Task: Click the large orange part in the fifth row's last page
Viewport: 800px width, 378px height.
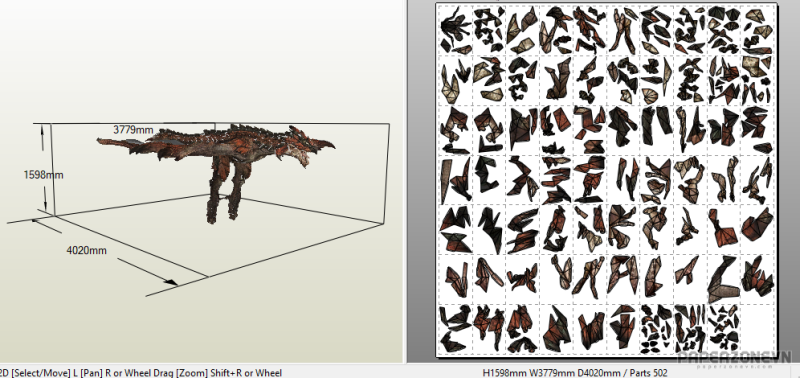Action: coord(757,225)
